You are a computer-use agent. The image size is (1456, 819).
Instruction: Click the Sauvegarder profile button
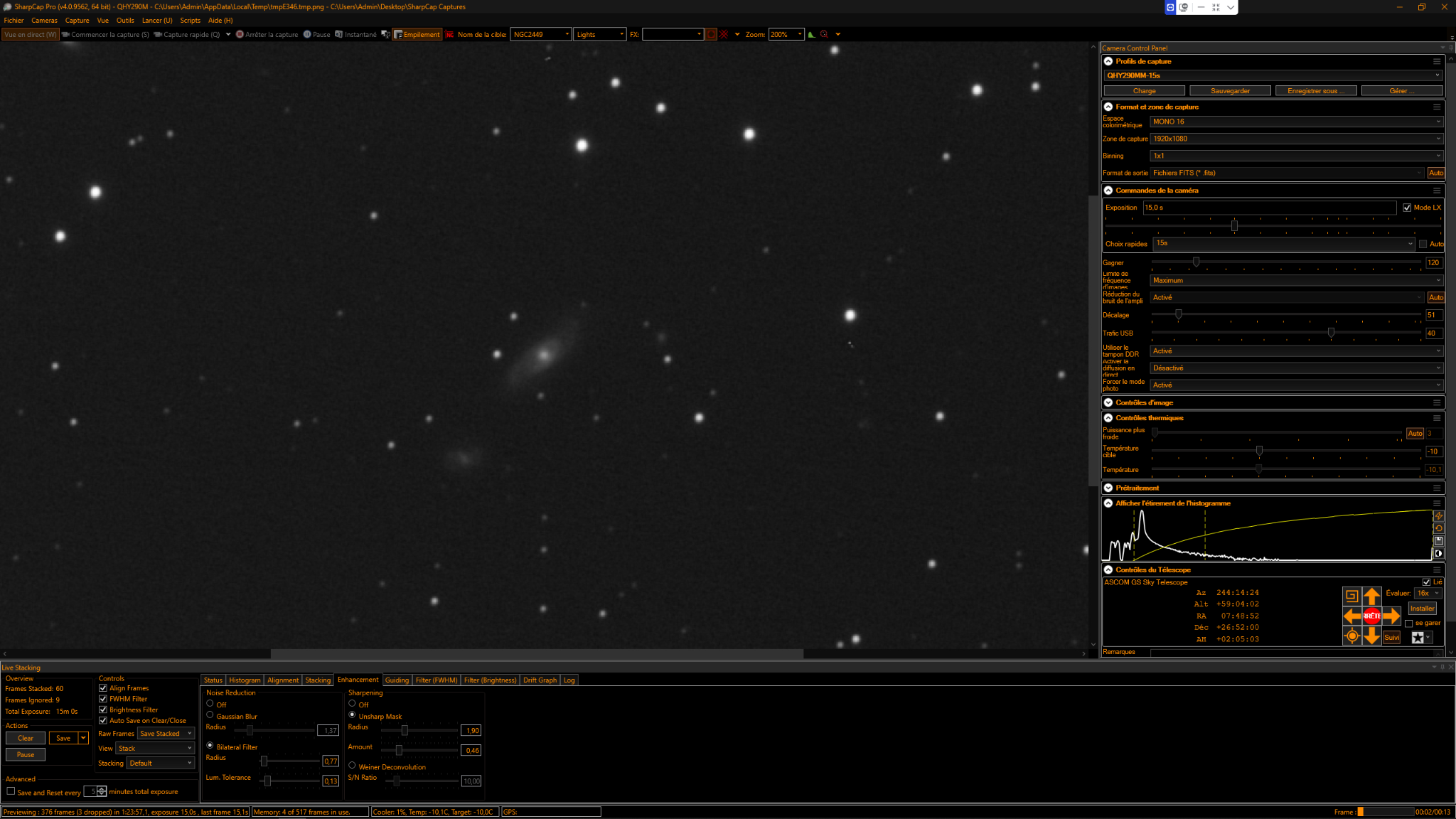(x=1230, y=91)
